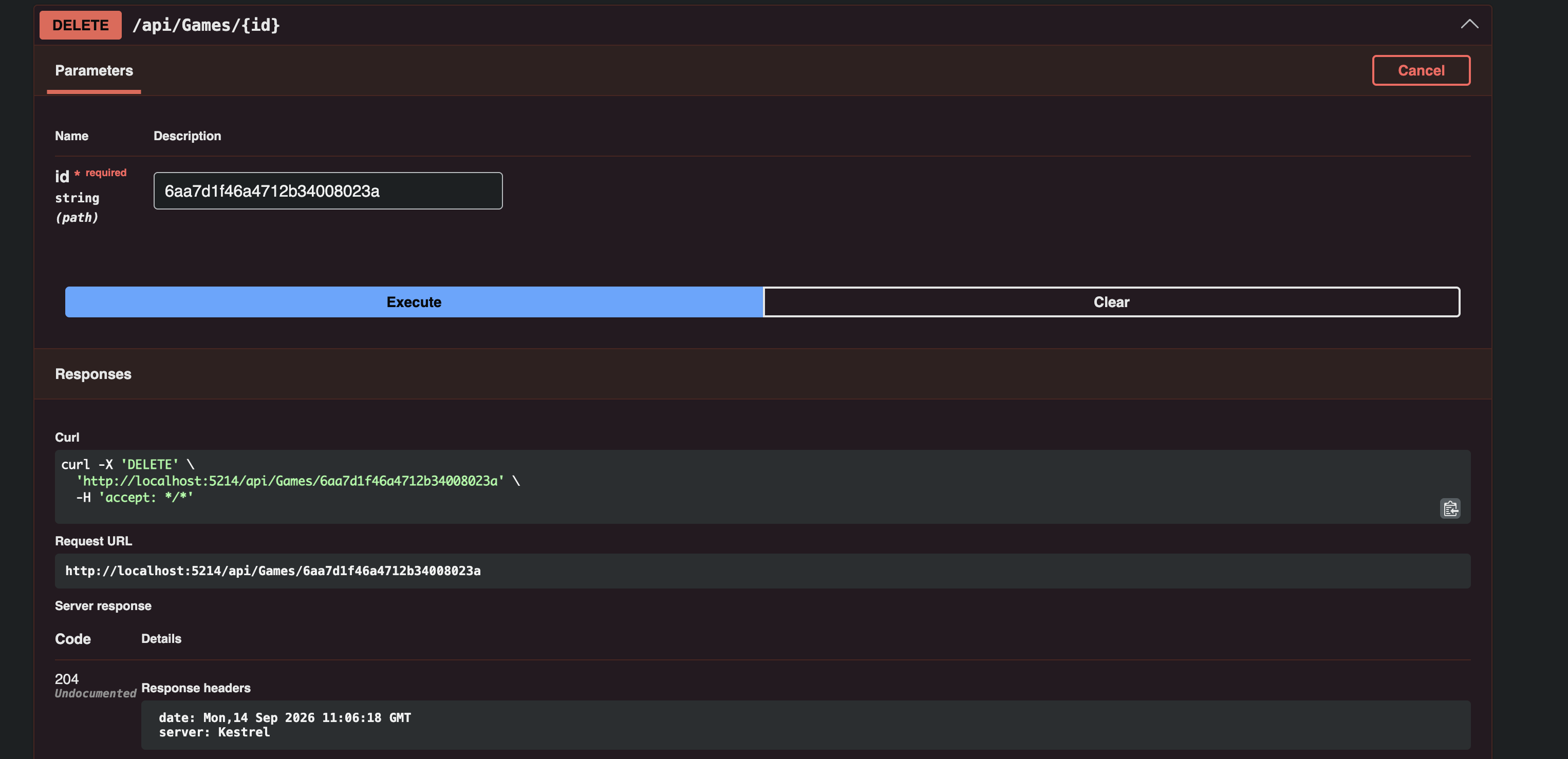
Task: Click the Description column header
Action: (188, 136)
